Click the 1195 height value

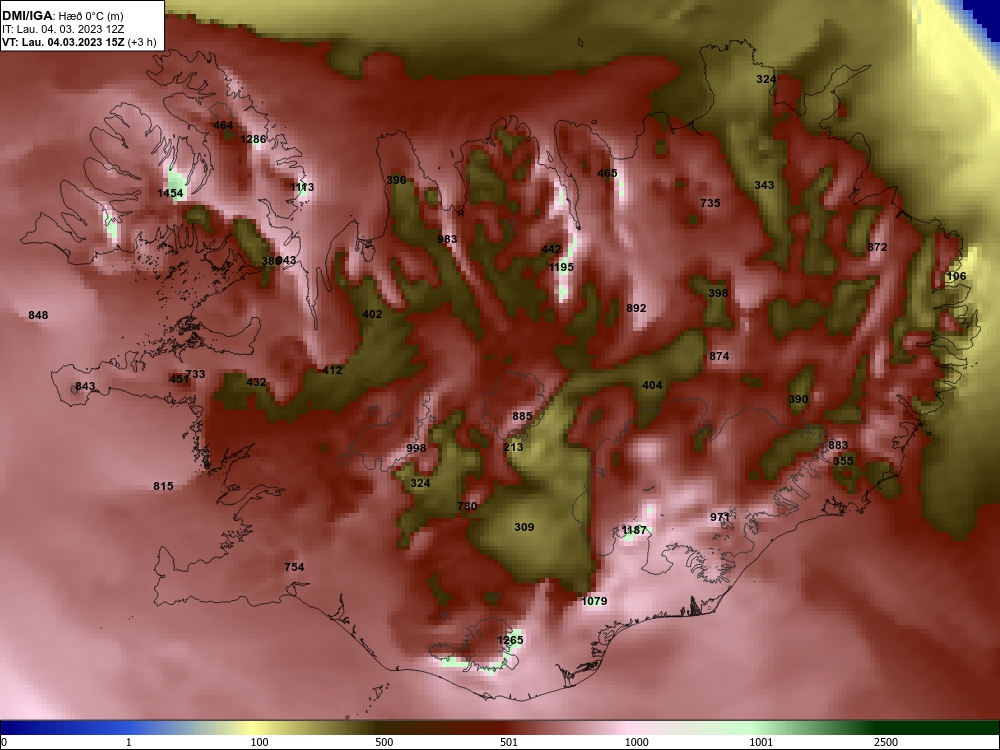coord(561,267)
